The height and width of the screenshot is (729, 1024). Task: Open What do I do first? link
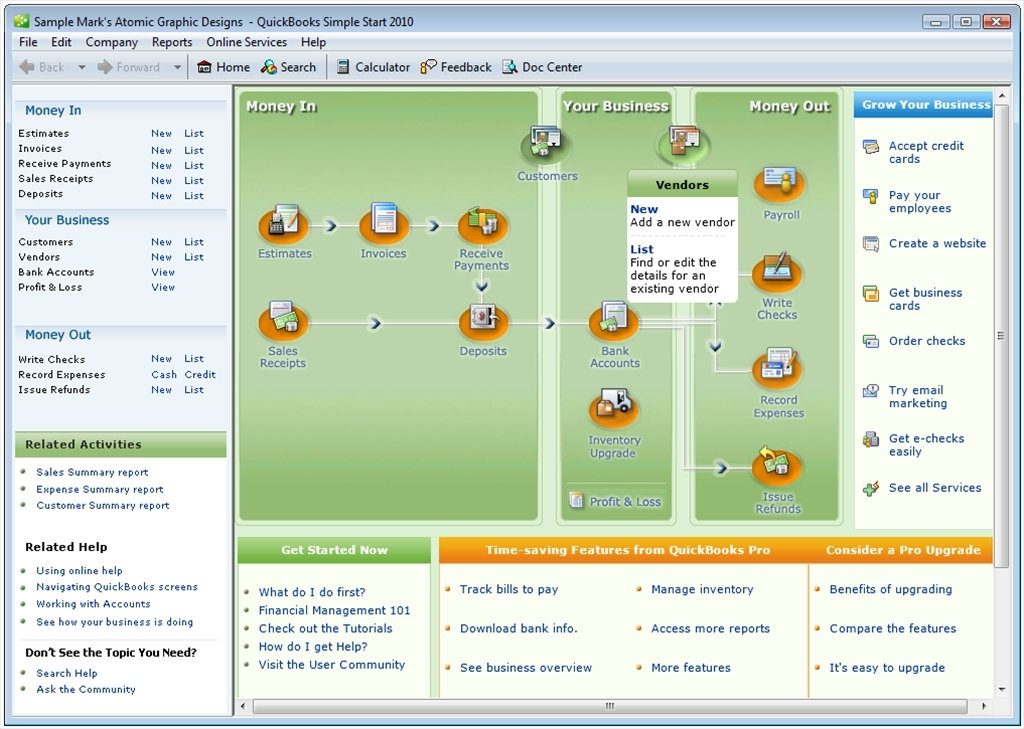(x=312, y=592)
